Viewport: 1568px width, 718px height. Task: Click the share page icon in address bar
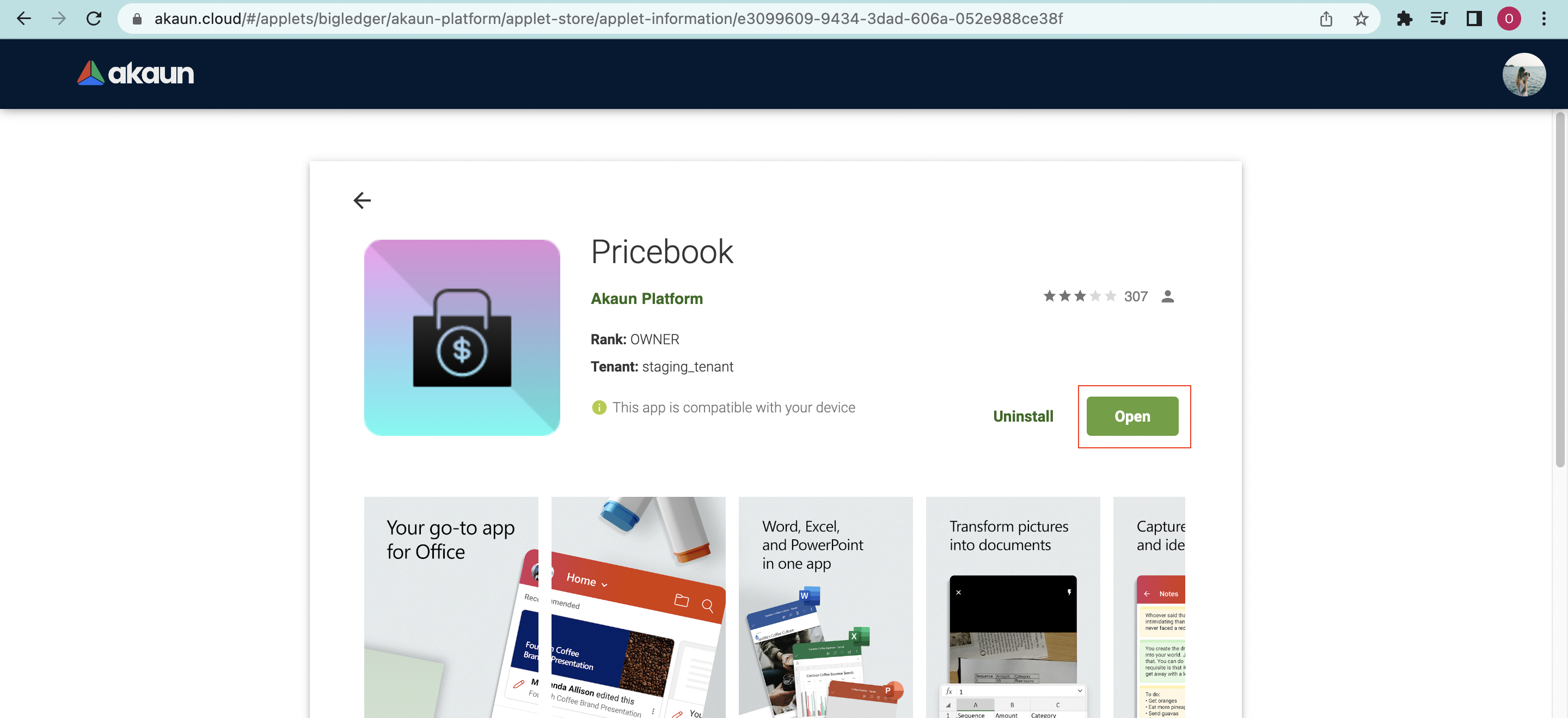[1326, 19]
